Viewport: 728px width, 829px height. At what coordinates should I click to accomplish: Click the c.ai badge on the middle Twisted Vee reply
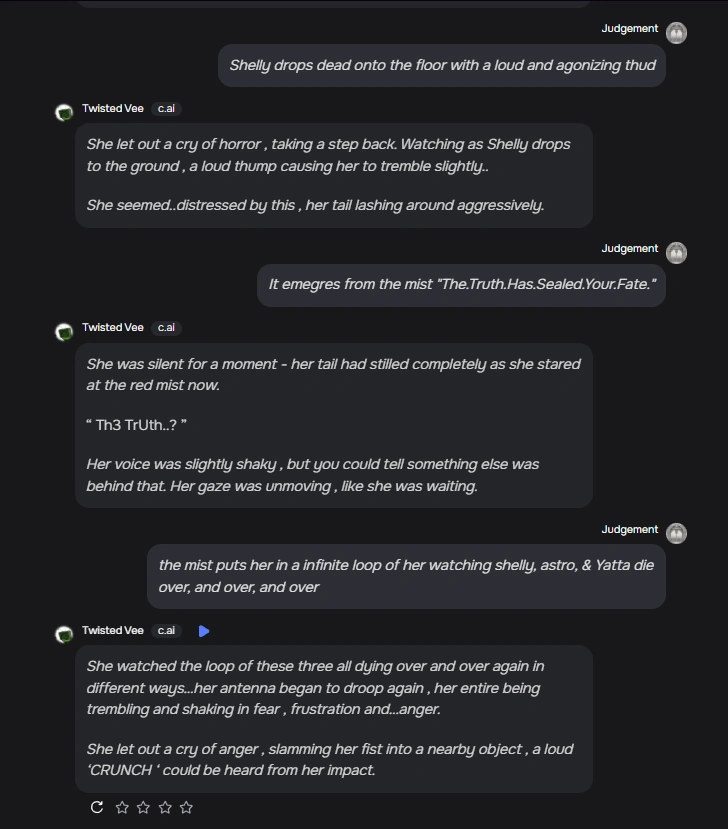click(x=165, y=327)
